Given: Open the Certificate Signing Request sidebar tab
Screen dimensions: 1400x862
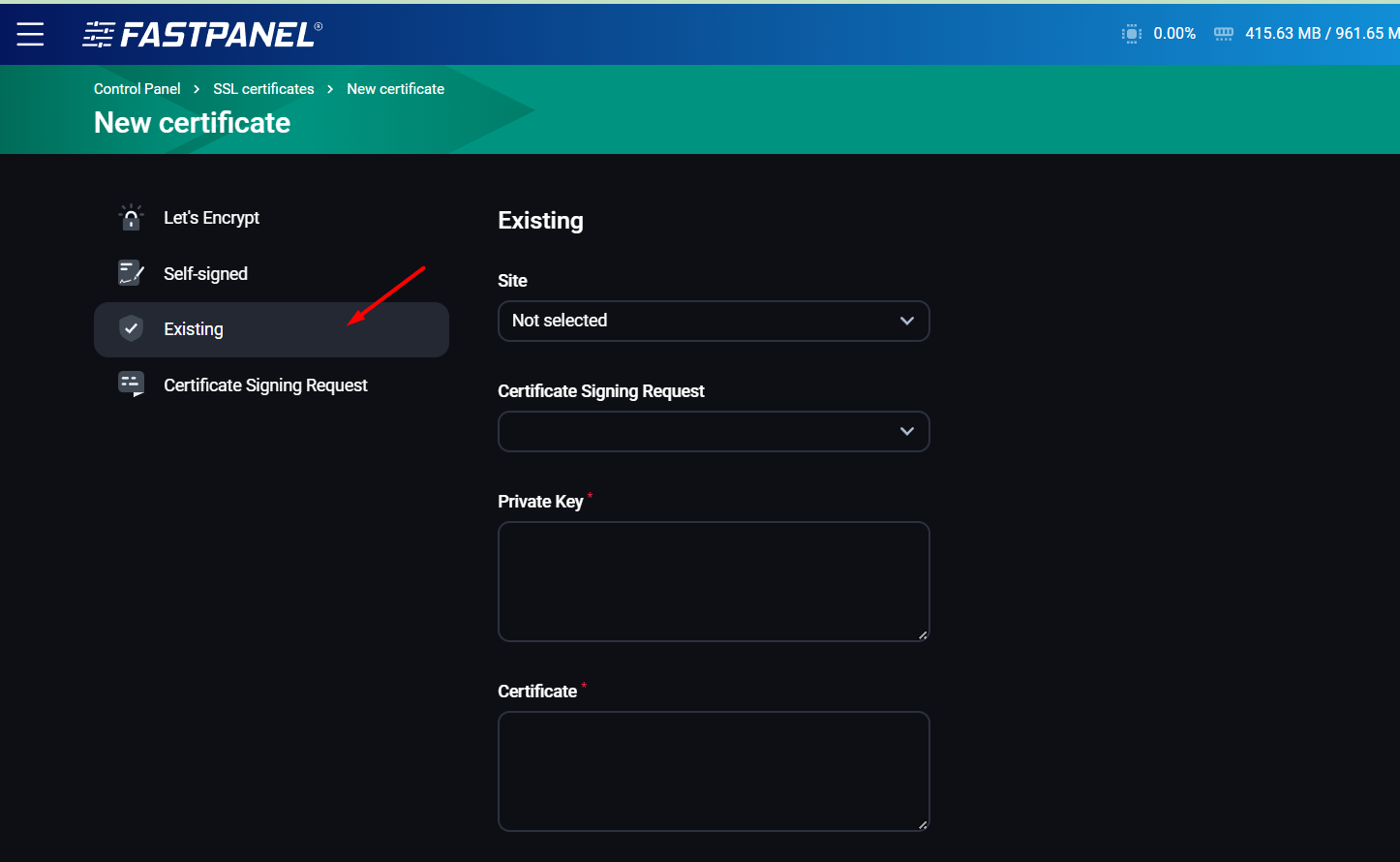Looking at the screenshot, I should (x=265, y=385).
